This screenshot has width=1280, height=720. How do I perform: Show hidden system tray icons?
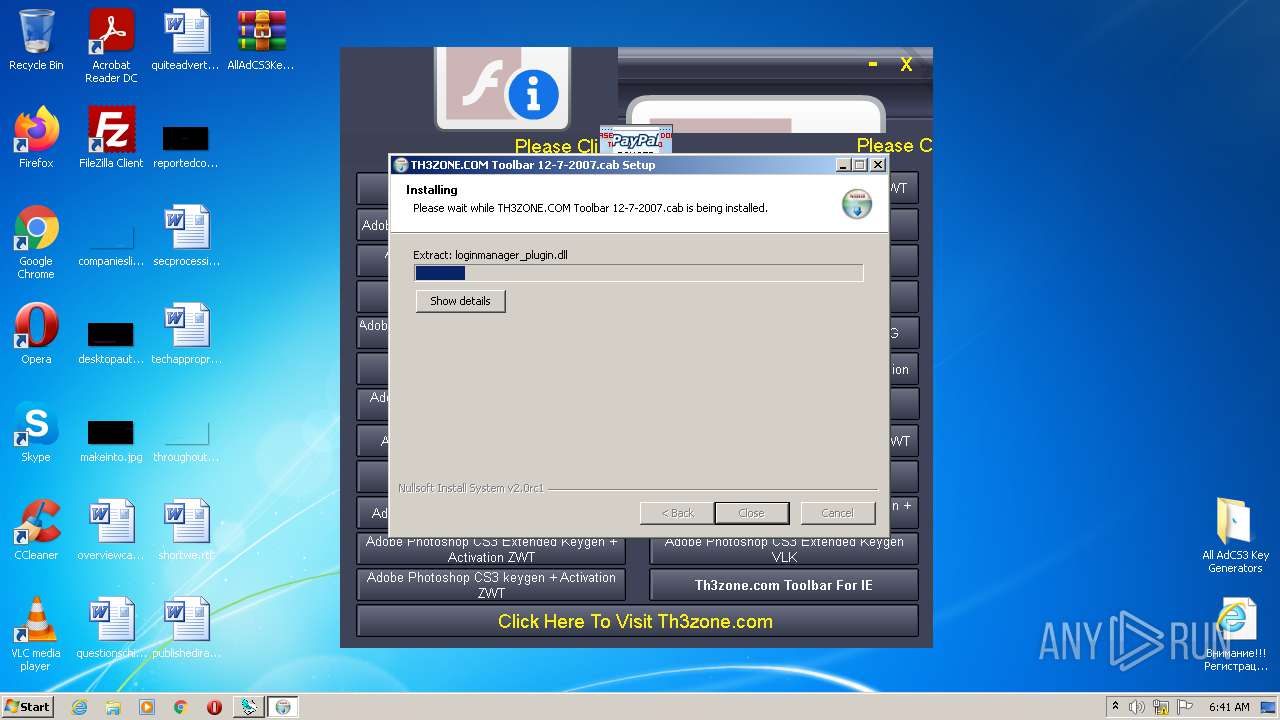click(x=1115, y=707)
